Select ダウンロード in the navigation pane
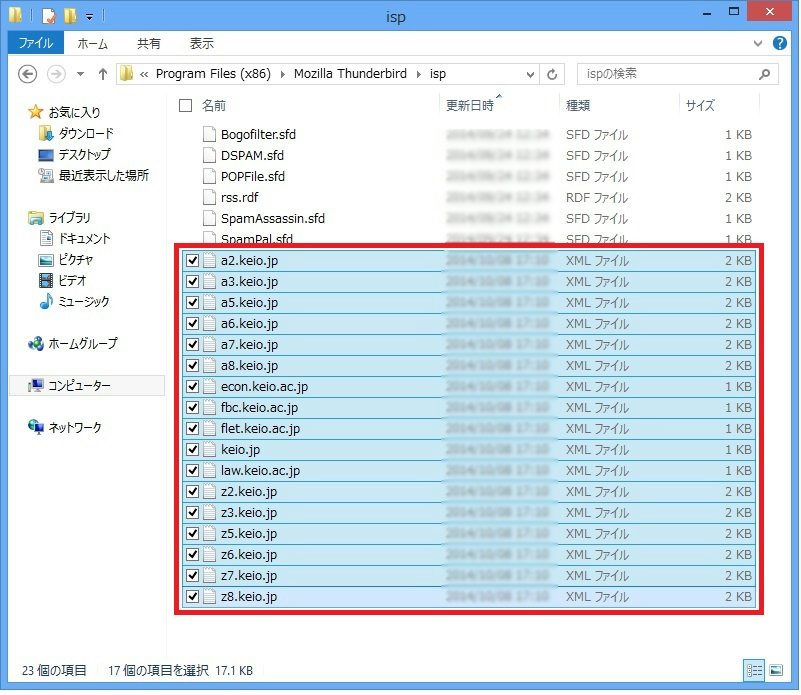The image size is (801, 695). pos(86,133)
